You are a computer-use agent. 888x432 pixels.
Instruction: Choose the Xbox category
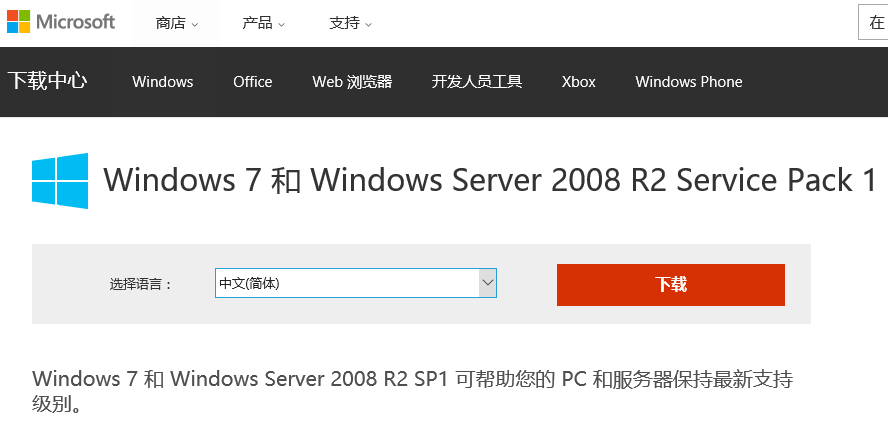tap(579, 82)
